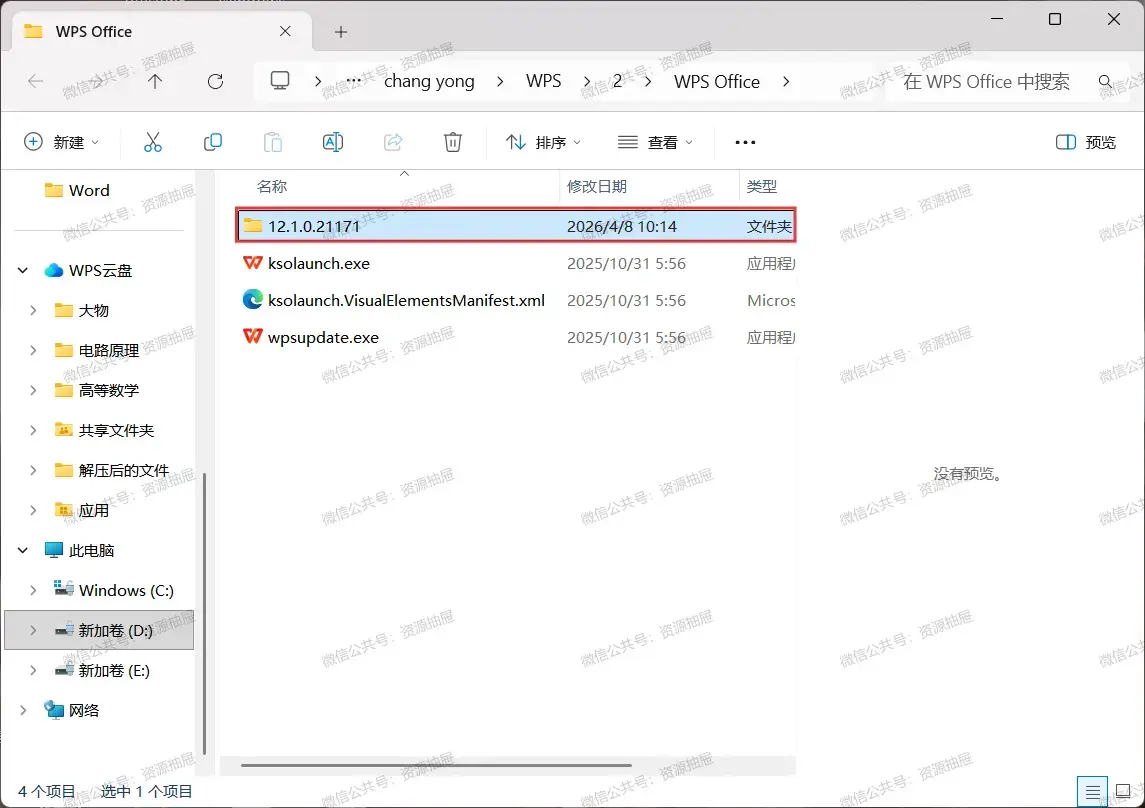Open the three-dot more options menu
Image resolution: width=1145 pixels, height=808 pixels.
point(745,142)
